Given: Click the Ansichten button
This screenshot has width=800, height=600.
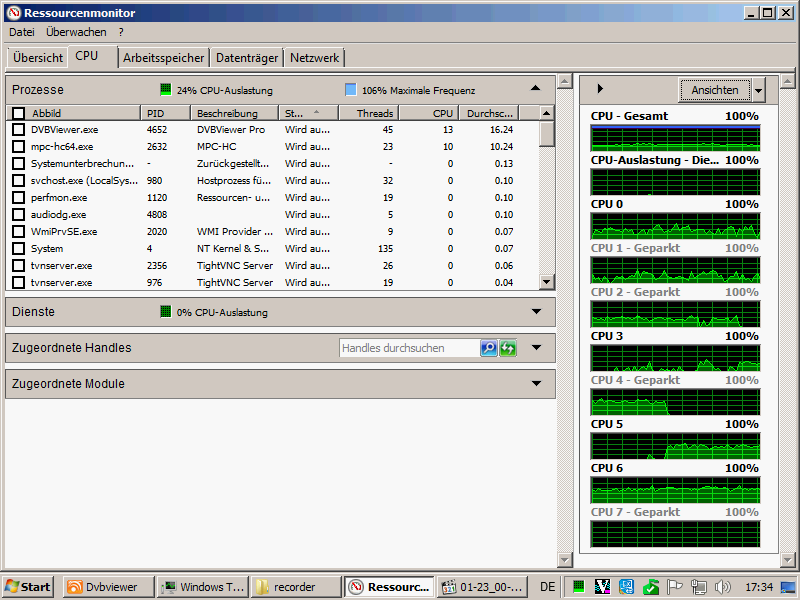Looking at the screenshot, I should (715, 90).
